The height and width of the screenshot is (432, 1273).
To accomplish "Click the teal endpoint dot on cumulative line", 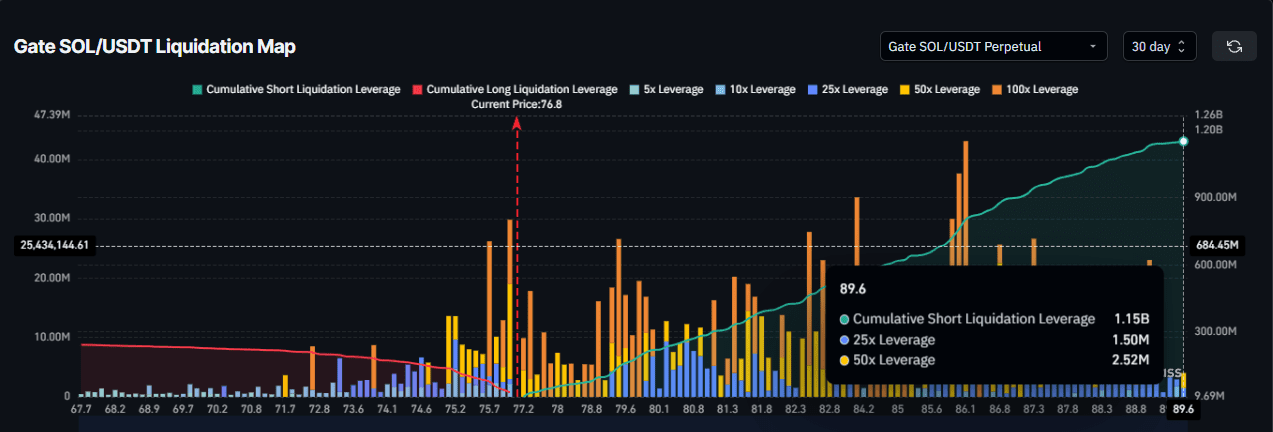I will (1183, 141).
